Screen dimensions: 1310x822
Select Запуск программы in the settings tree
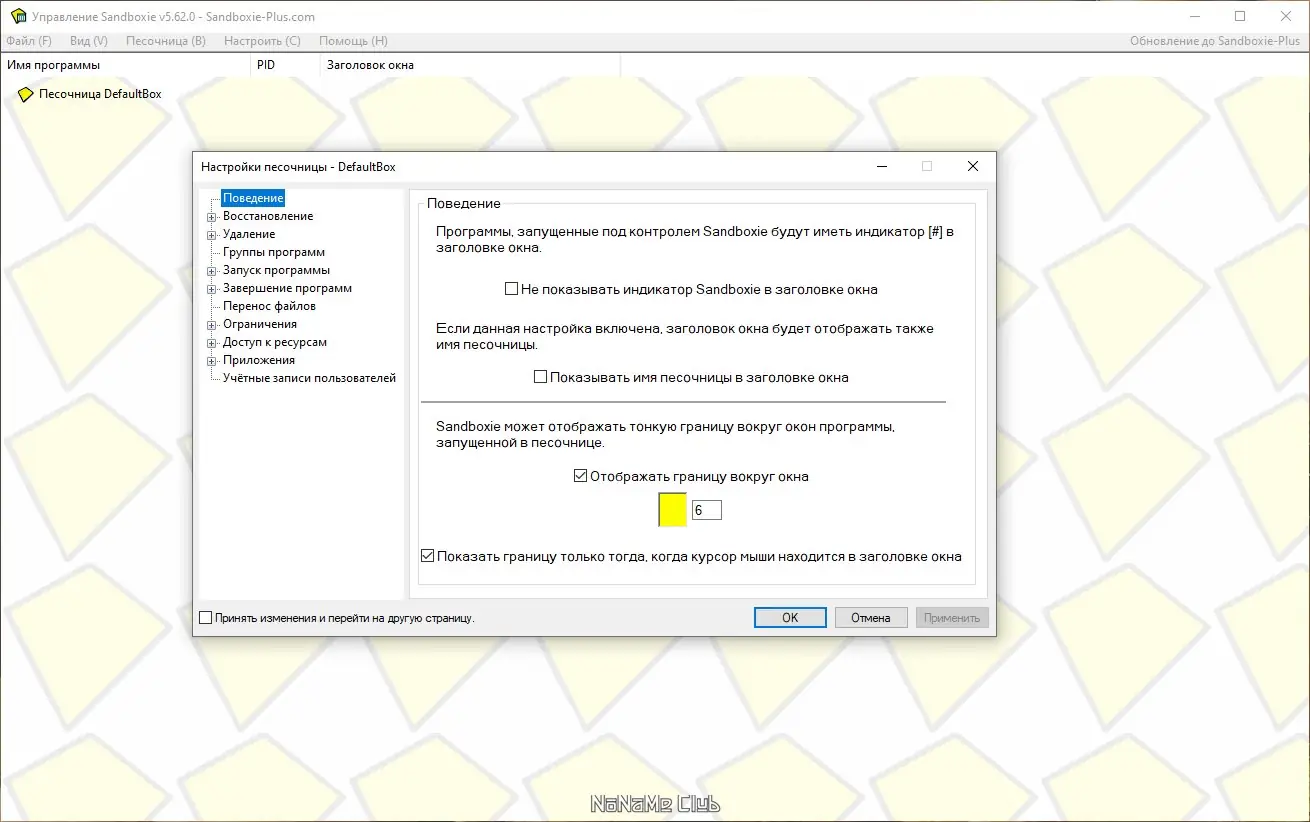click(x=276, y=270)
